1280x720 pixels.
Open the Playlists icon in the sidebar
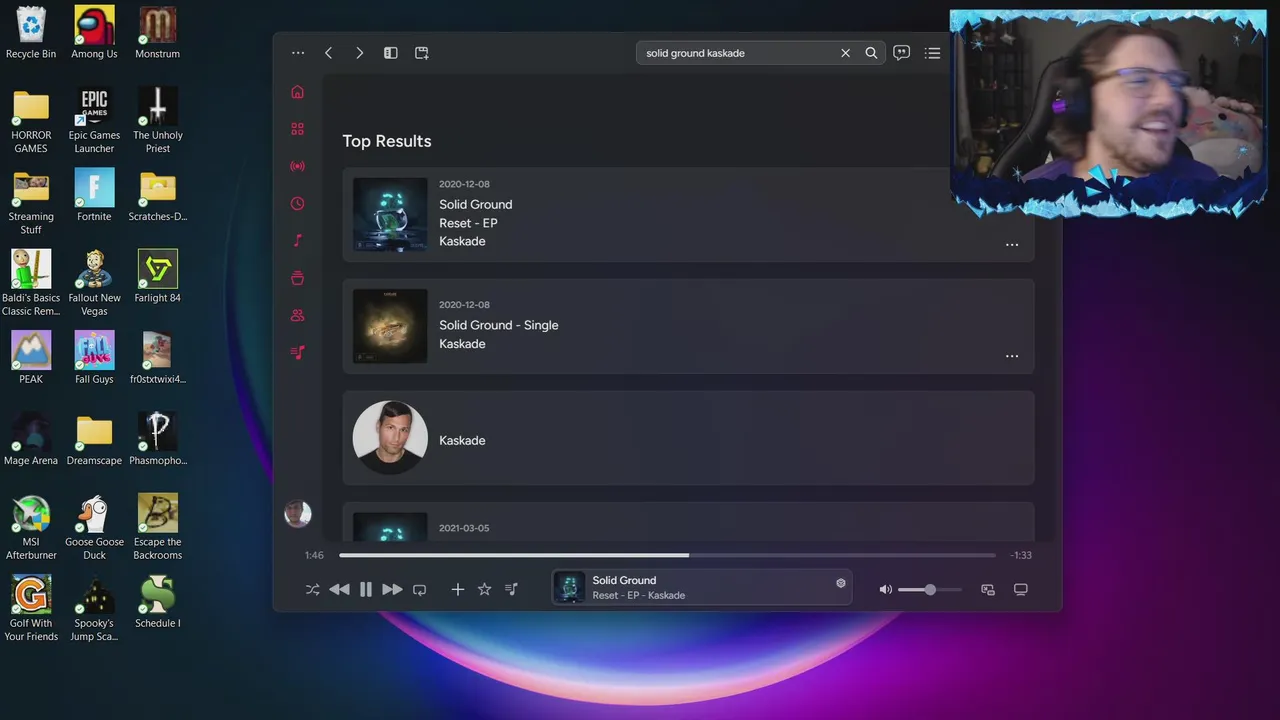[x=297, y=352]
